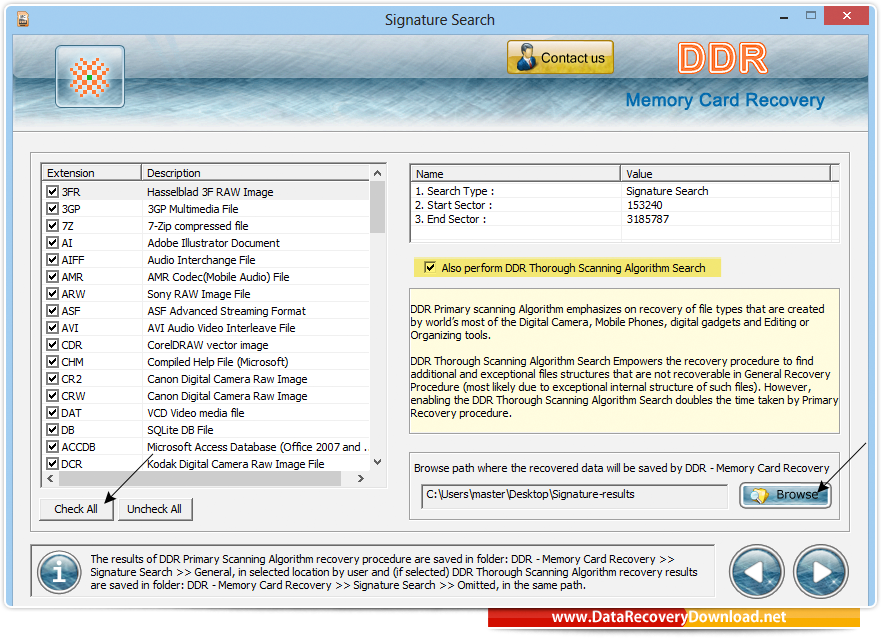The width and height of the screenshot is (881, 638).
Task: Select '7-Zip compressed file' row text
Action: tap(198, 226)
